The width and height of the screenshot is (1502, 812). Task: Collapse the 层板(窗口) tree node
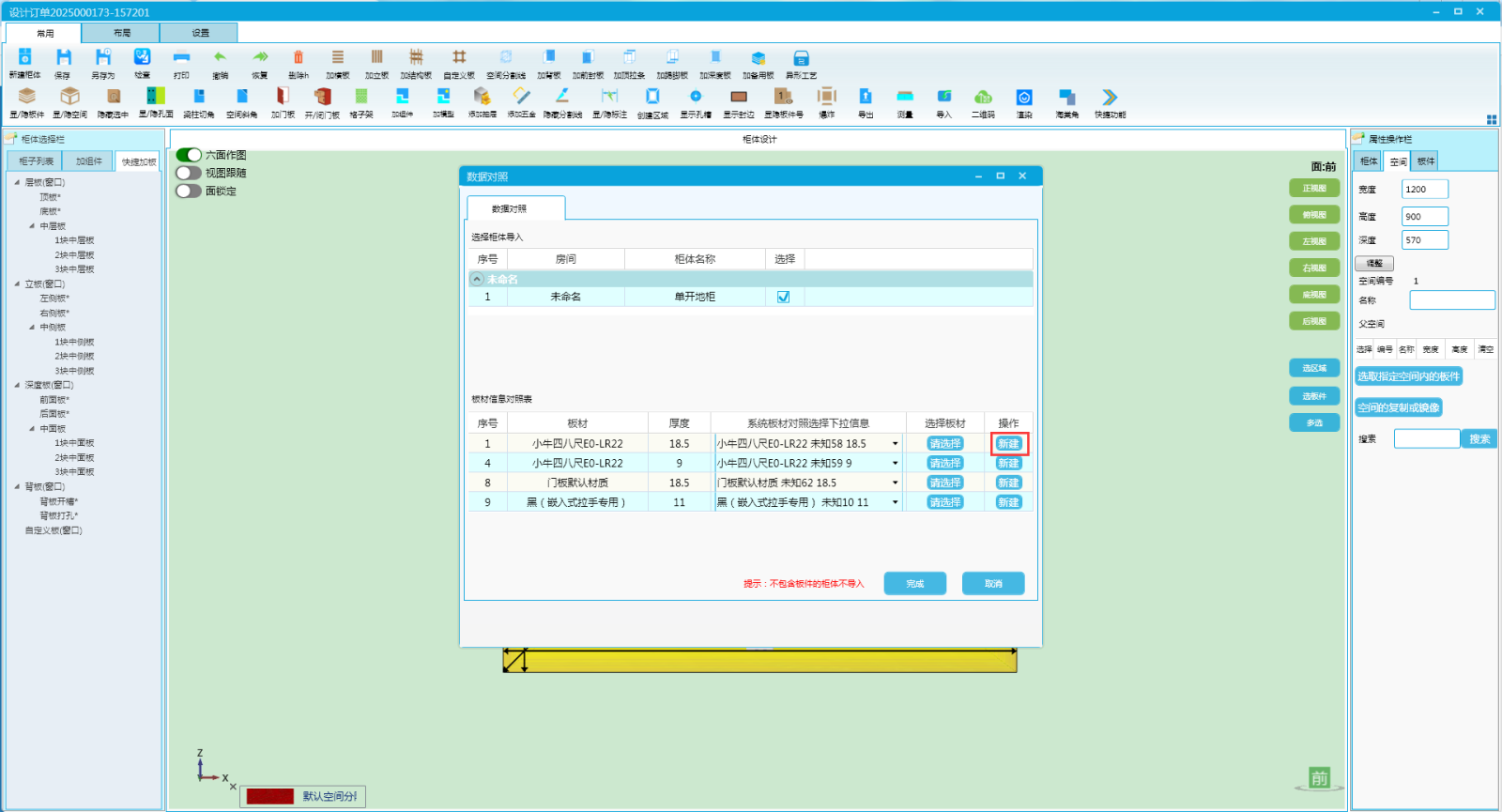pyautogui.click(x=17, y=183)
